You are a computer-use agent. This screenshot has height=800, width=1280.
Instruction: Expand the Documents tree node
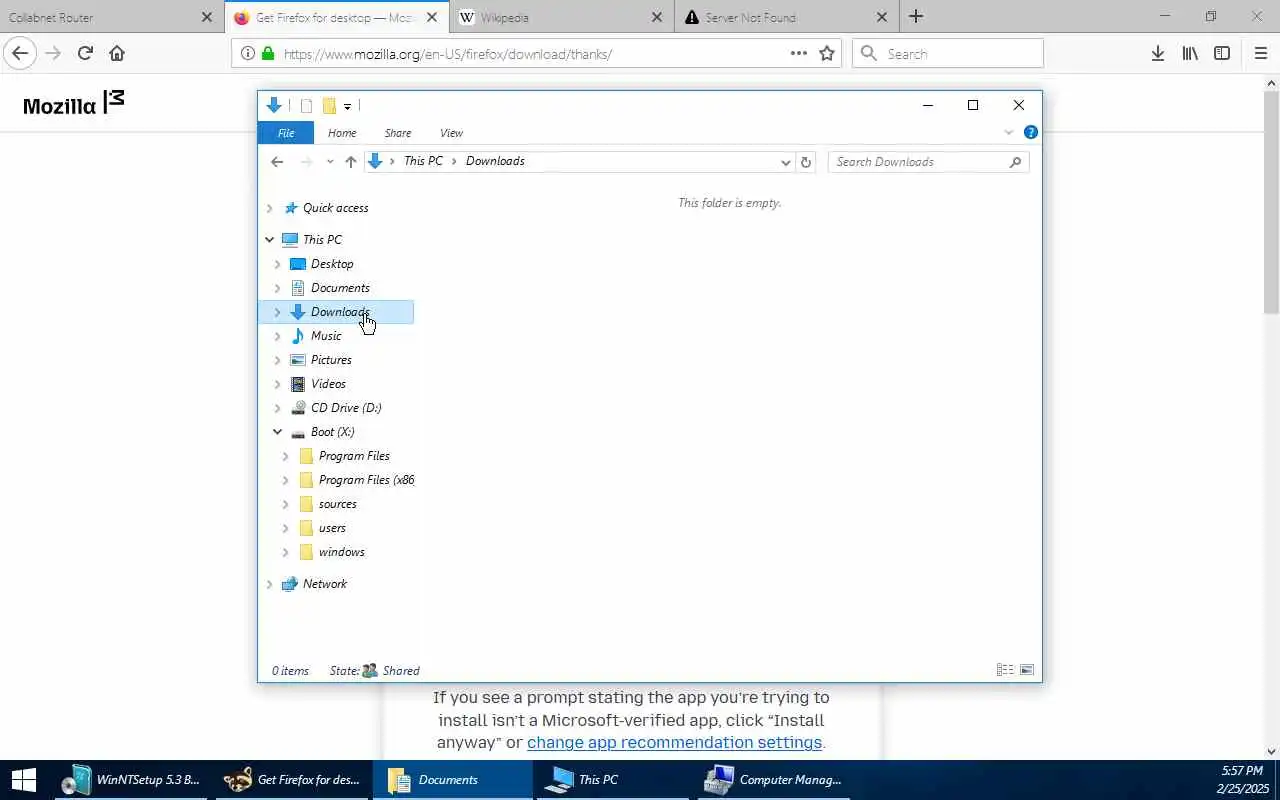[x=277, y=288]
